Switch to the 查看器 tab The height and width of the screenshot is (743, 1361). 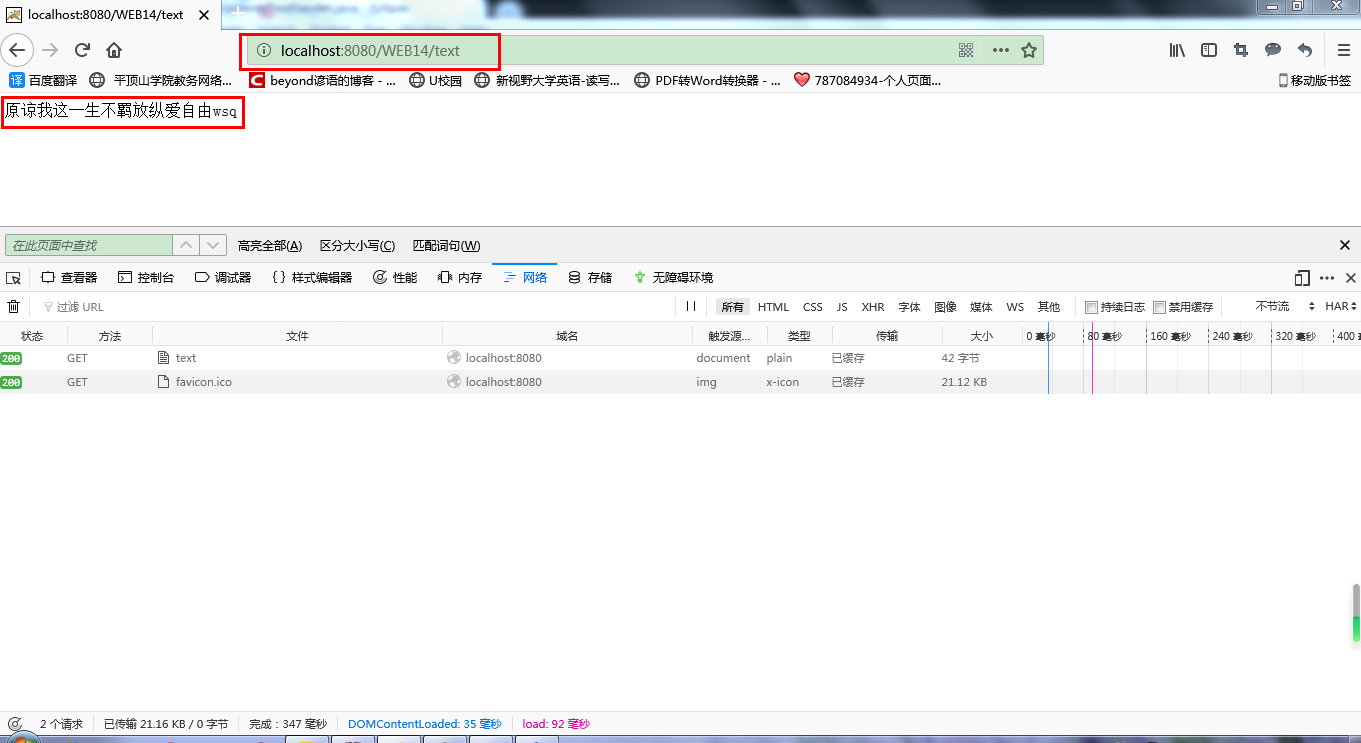[x=69, y=278]
